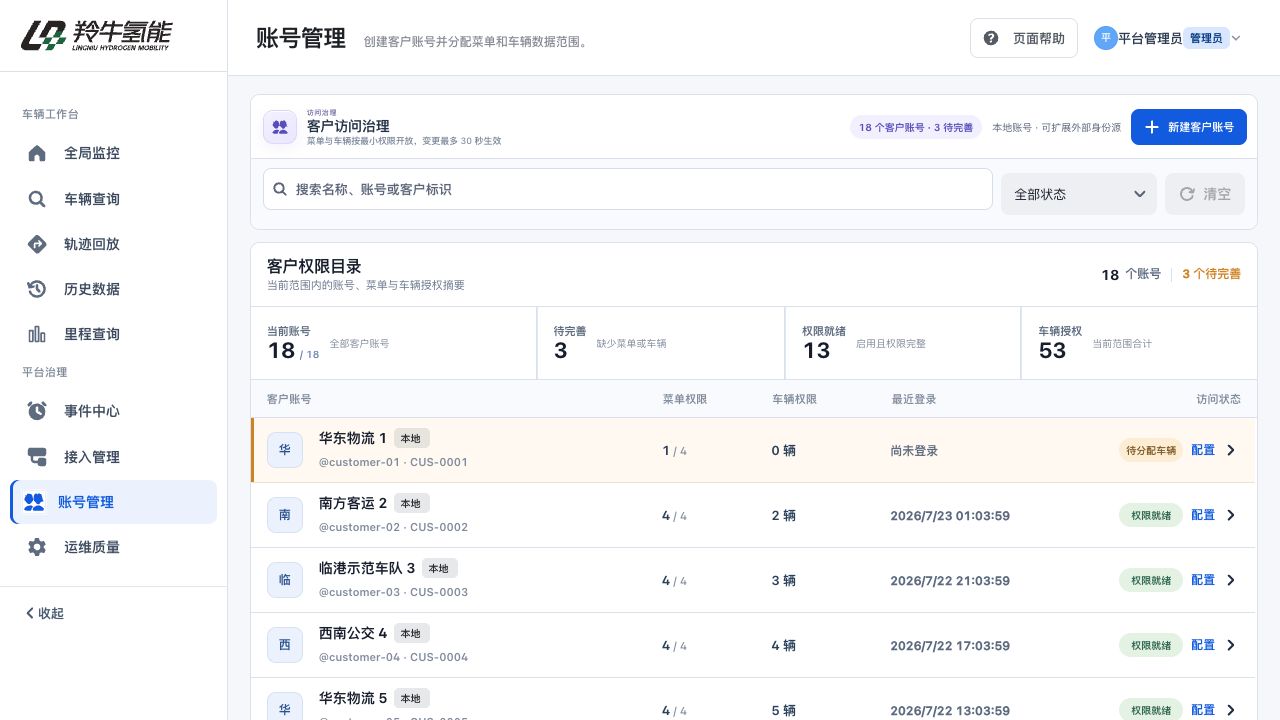Click the 当前账号 18 stat card
This screenshot has height=720, width=1280.
pos(394,343)
